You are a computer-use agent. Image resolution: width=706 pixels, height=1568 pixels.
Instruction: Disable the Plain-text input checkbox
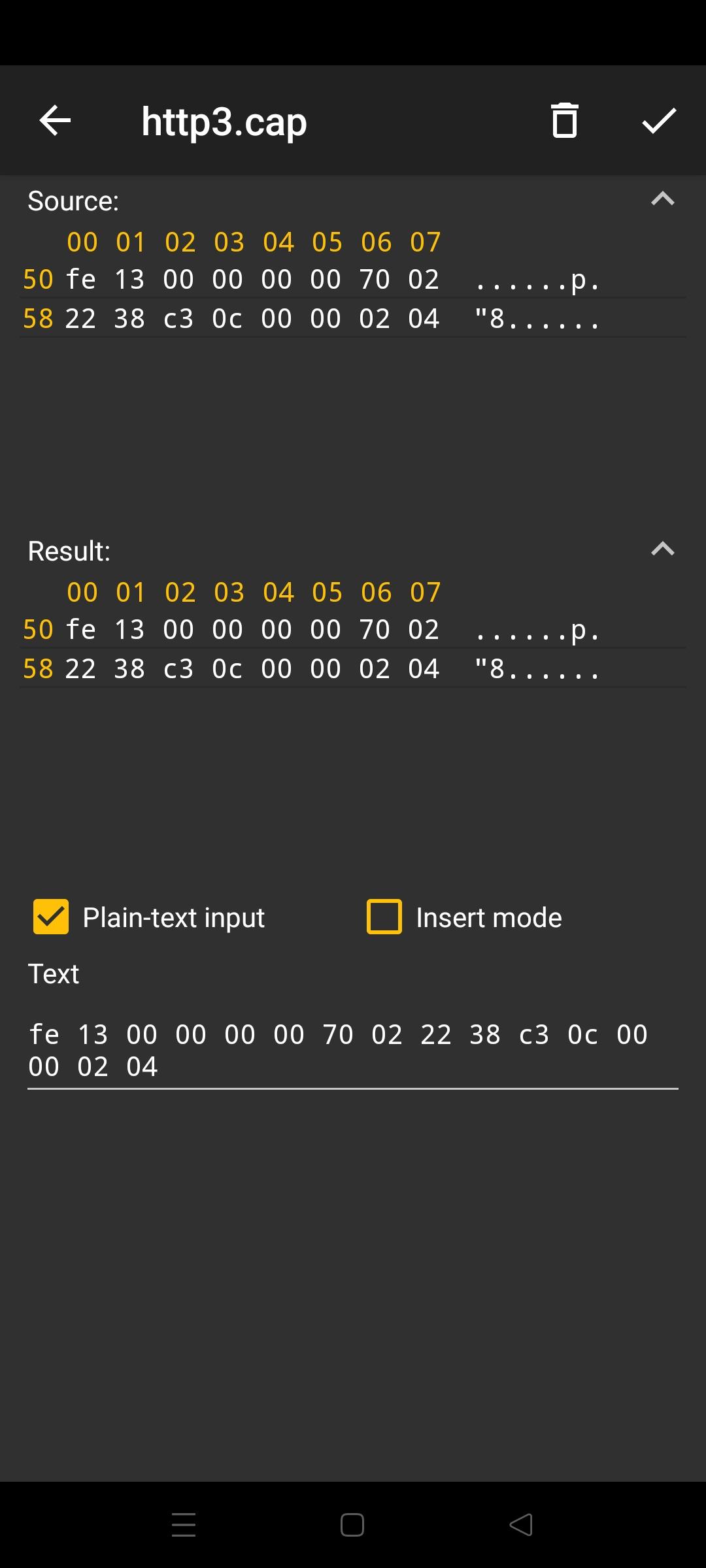pyautogui.click(x=51, y=917)
